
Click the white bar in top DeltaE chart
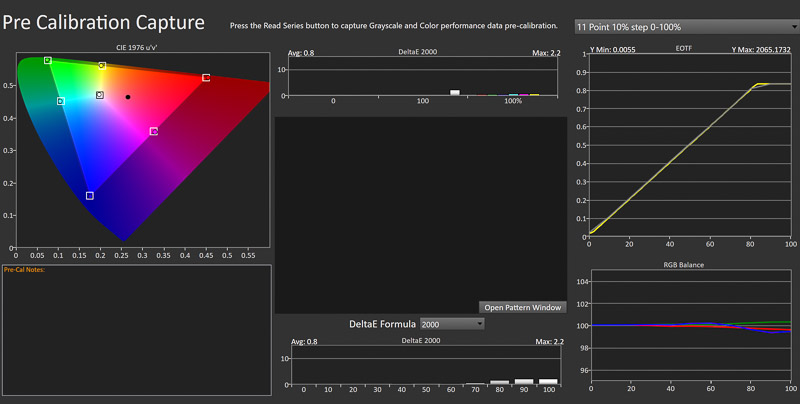coord(455,92)
